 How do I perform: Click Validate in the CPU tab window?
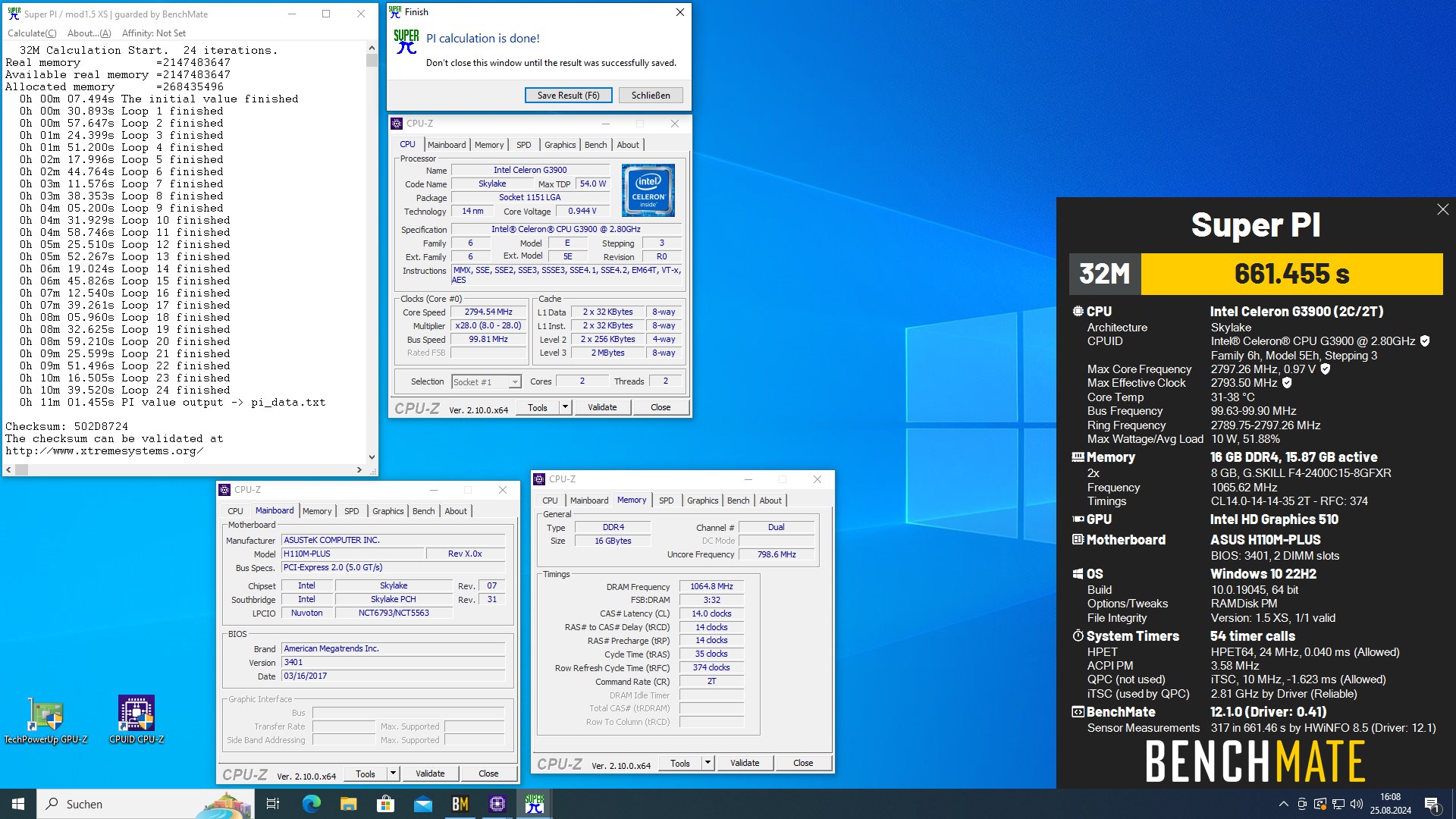click(602, 407)
